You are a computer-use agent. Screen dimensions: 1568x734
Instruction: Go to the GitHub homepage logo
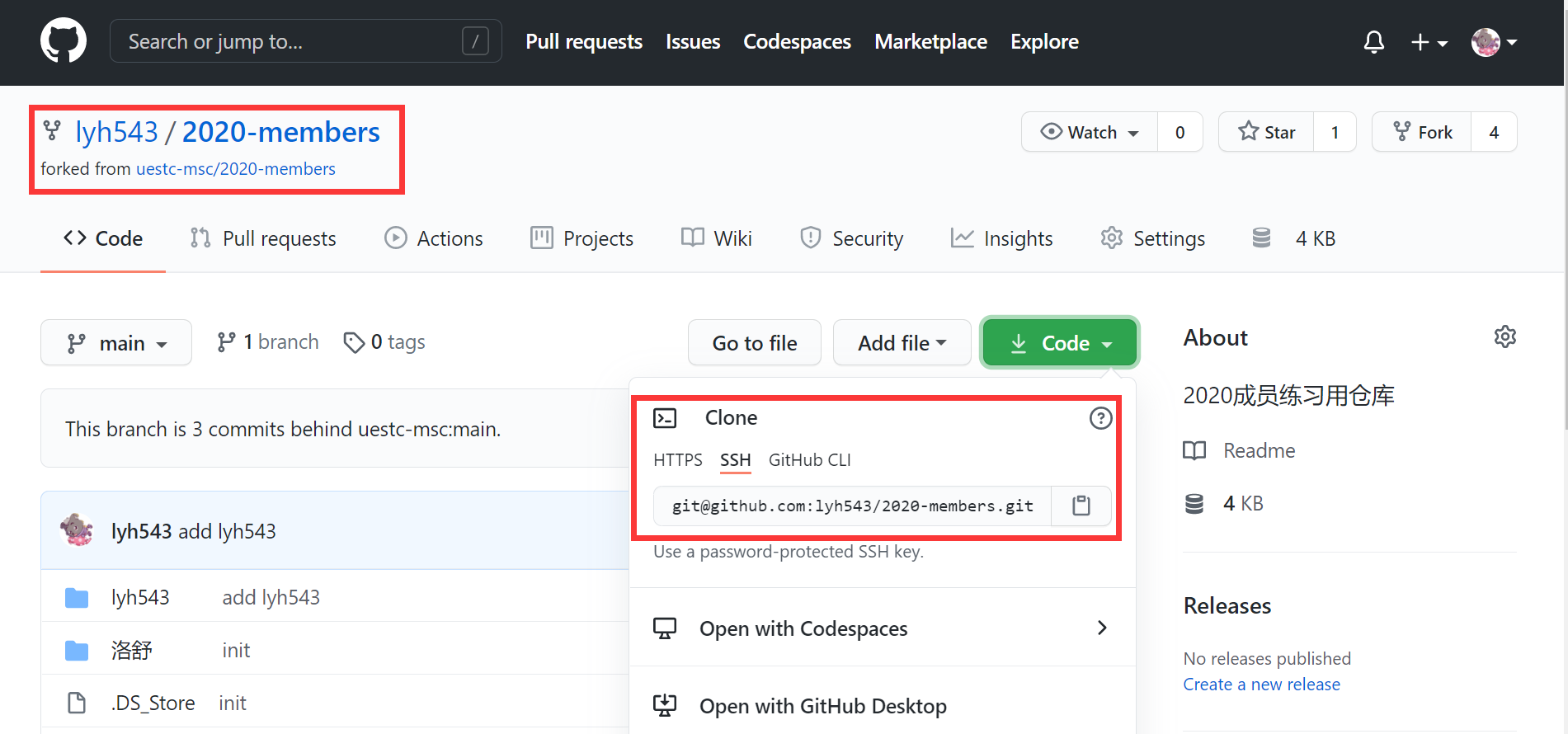tap(64, 41)
